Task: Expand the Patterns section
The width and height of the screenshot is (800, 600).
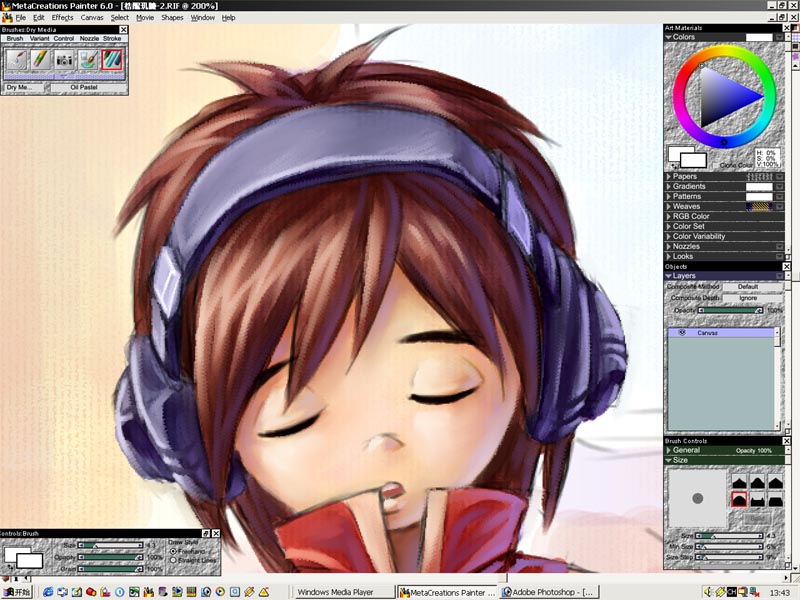Action: pyautogui.click(x=669, y=196)
